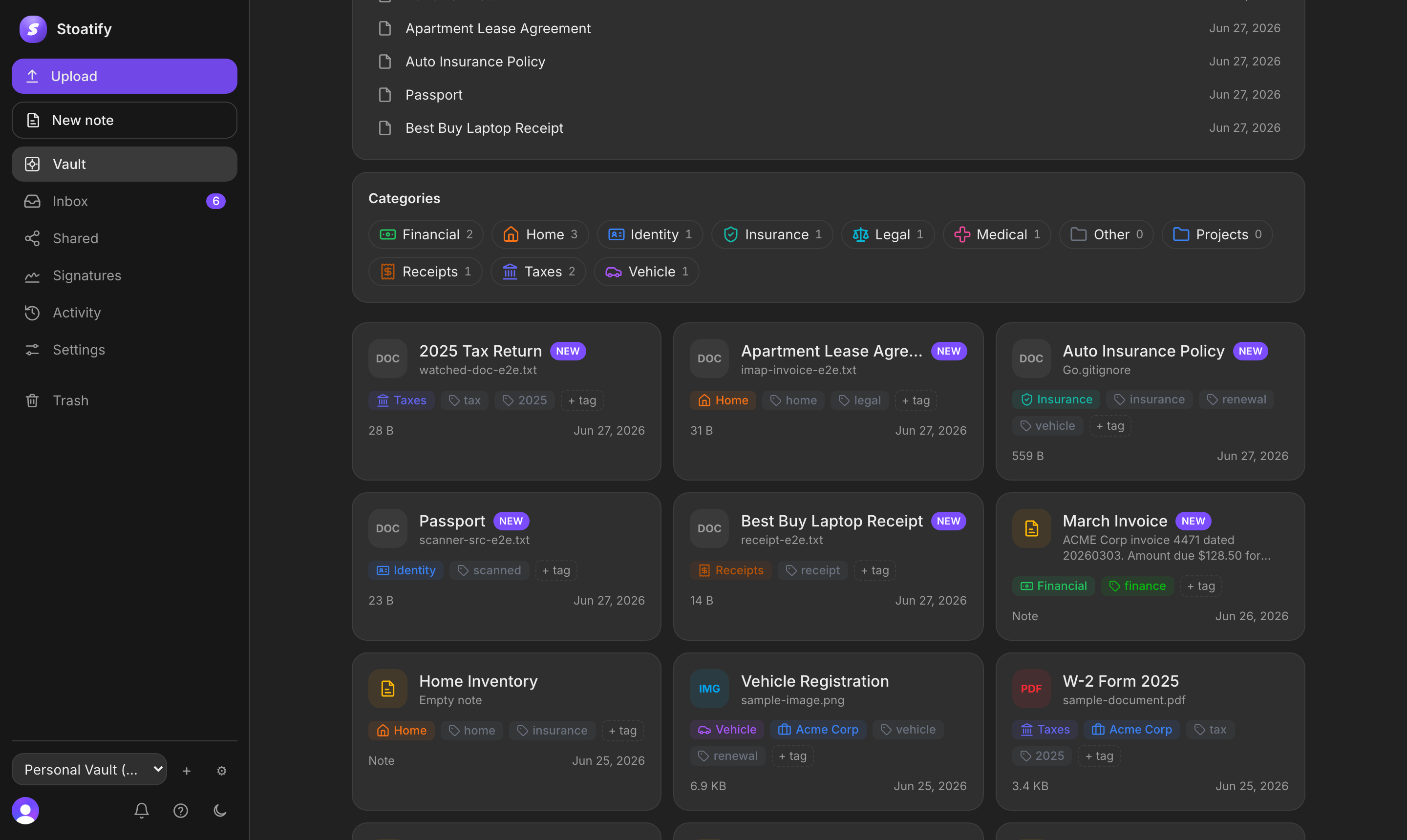View the Activity log
1407x840 pixels.
(125, 313)
